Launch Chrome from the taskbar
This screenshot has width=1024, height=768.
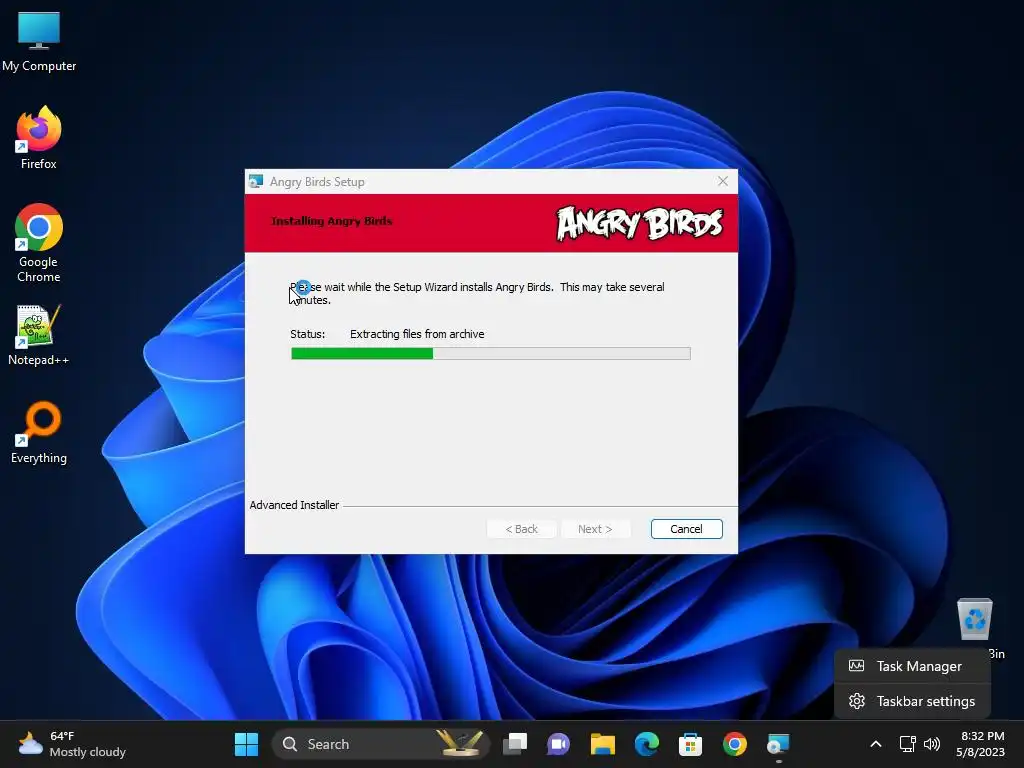point(735,744)
